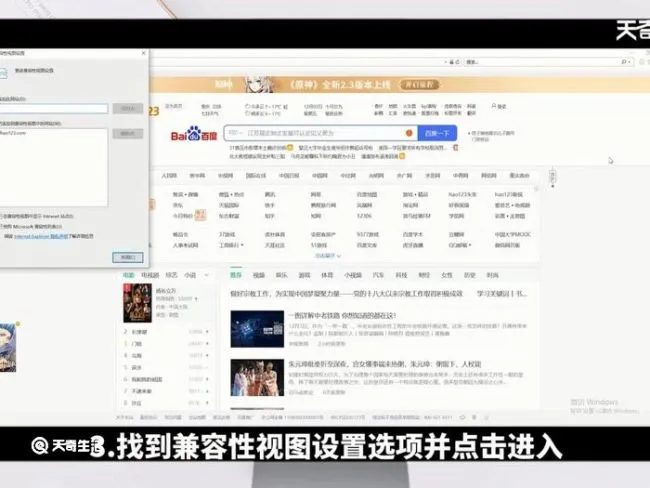Switch to the 小视频 news tab

point(353,275)
